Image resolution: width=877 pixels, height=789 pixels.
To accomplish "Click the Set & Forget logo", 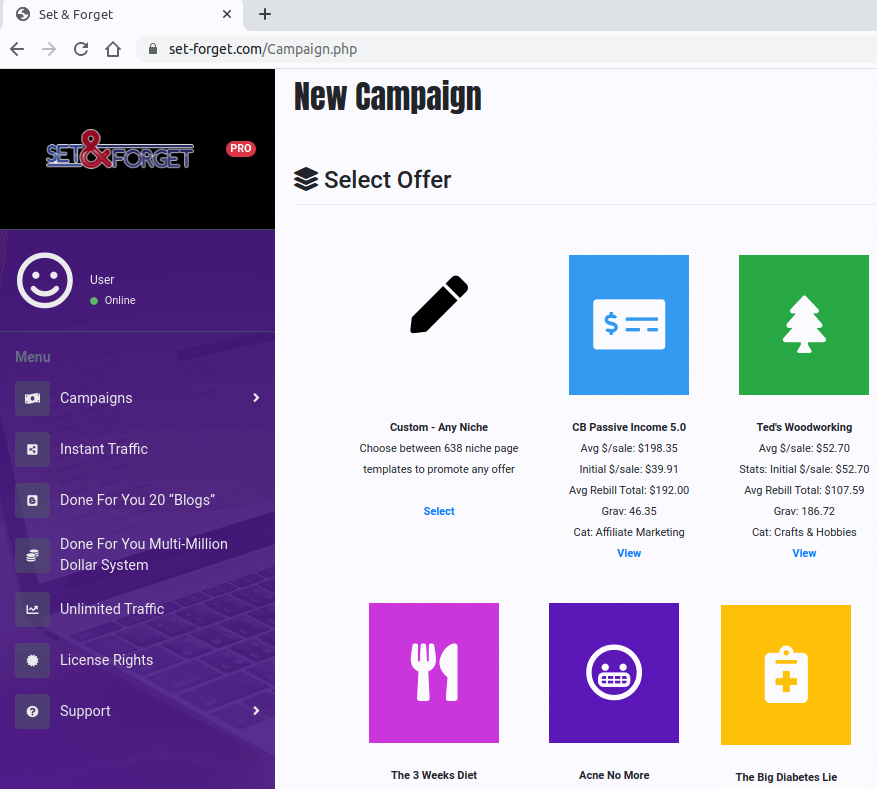I will click(x=120, y=150).
